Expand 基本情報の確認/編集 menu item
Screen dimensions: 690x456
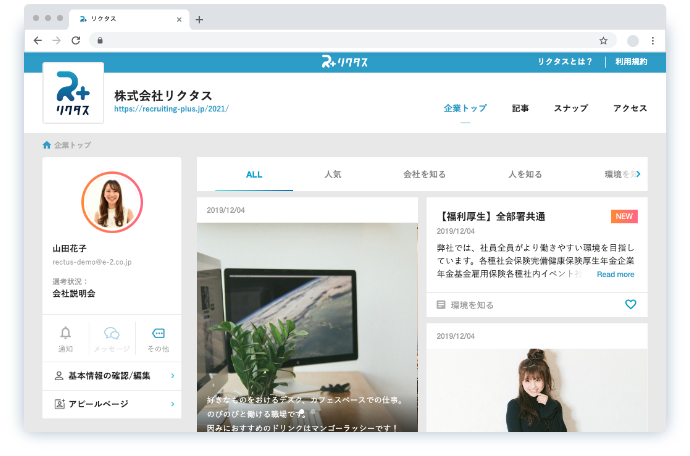pos(112,376)
